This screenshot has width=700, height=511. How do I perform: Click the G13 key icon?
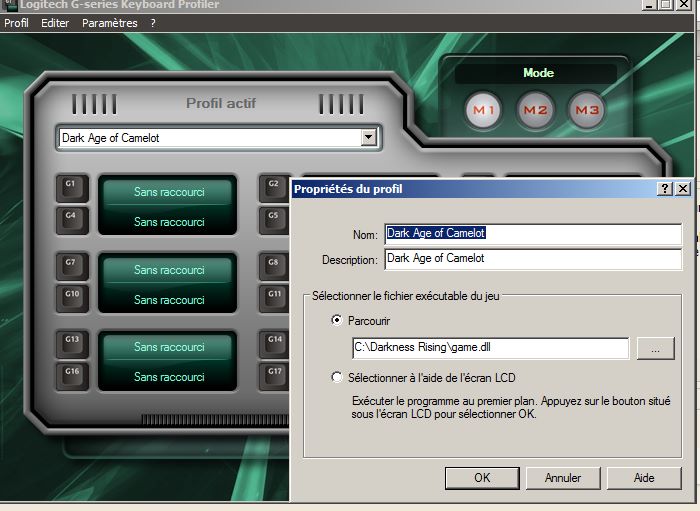[x=72, y=344]
